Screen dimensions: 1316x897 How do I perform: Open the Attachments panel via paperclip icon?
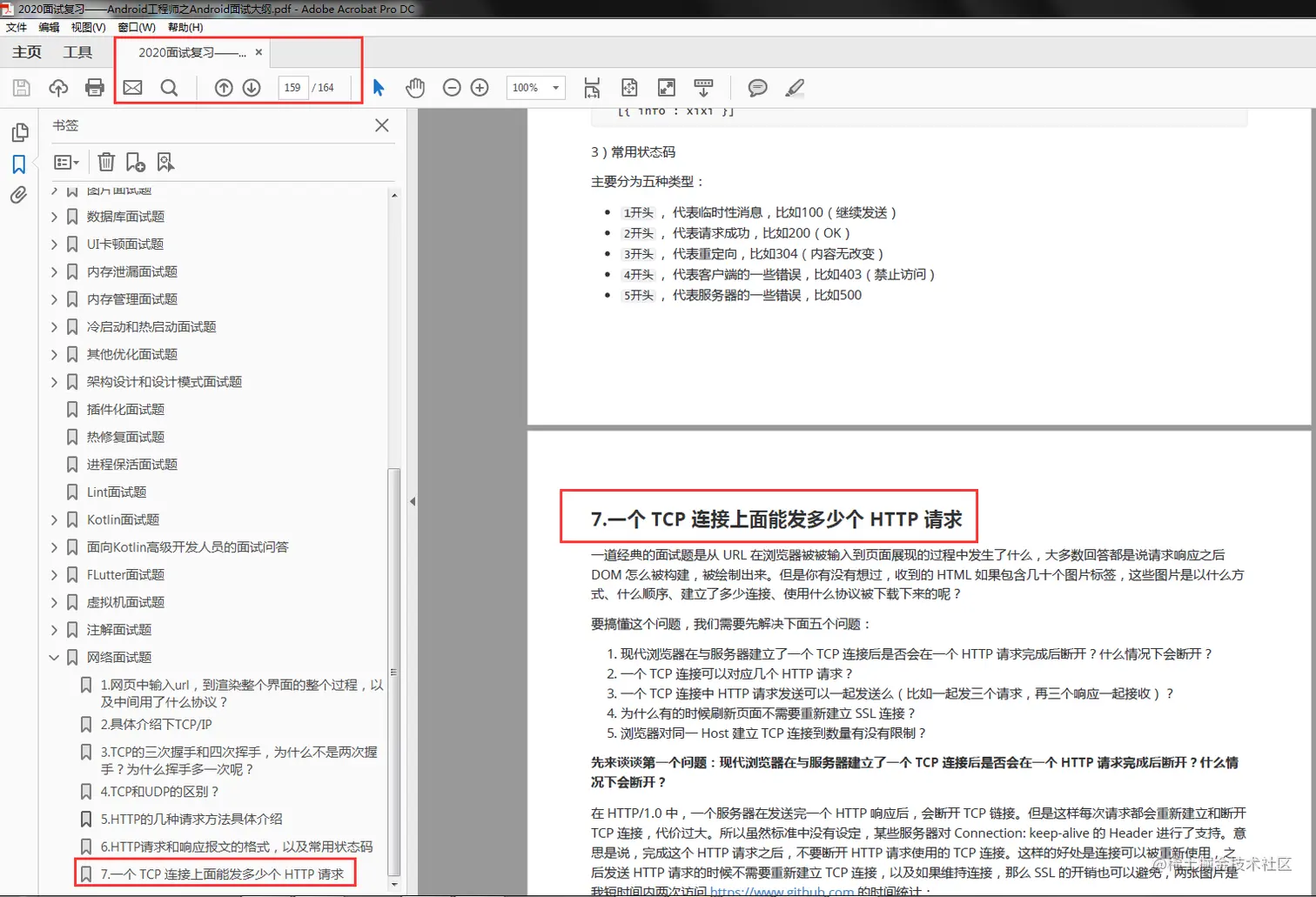click(x=19, y=195)
